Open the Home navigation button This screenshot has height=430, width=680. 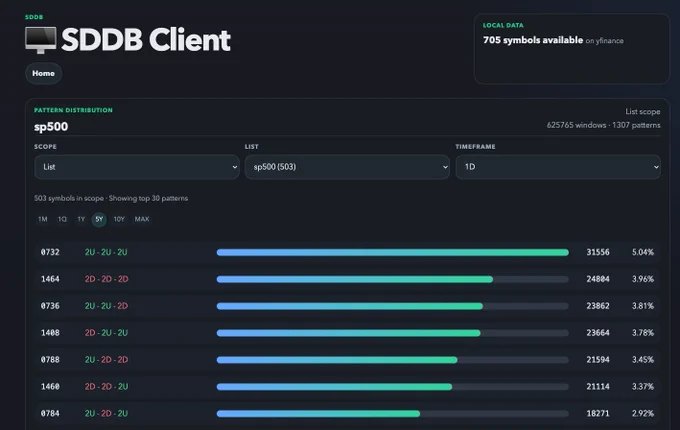point(43,73)
